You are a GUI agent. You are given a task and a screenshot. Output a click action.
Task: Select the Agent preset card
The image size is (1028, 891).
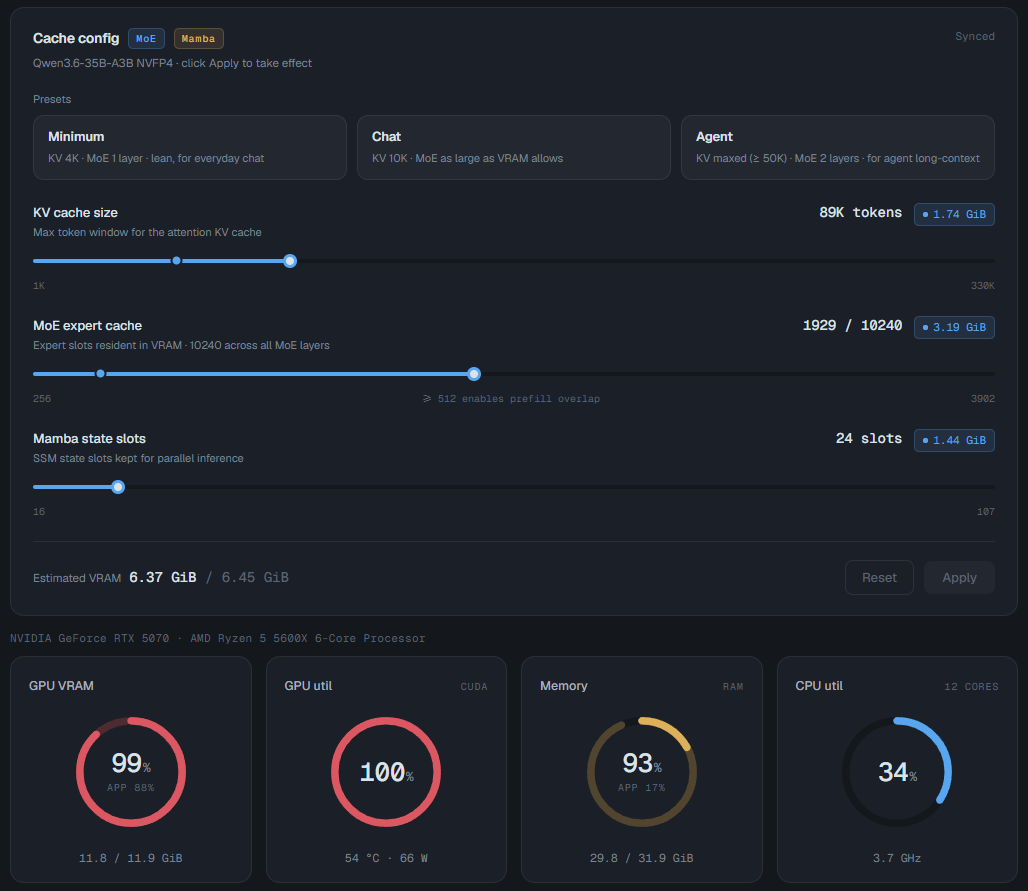click(x=837, y=148)
